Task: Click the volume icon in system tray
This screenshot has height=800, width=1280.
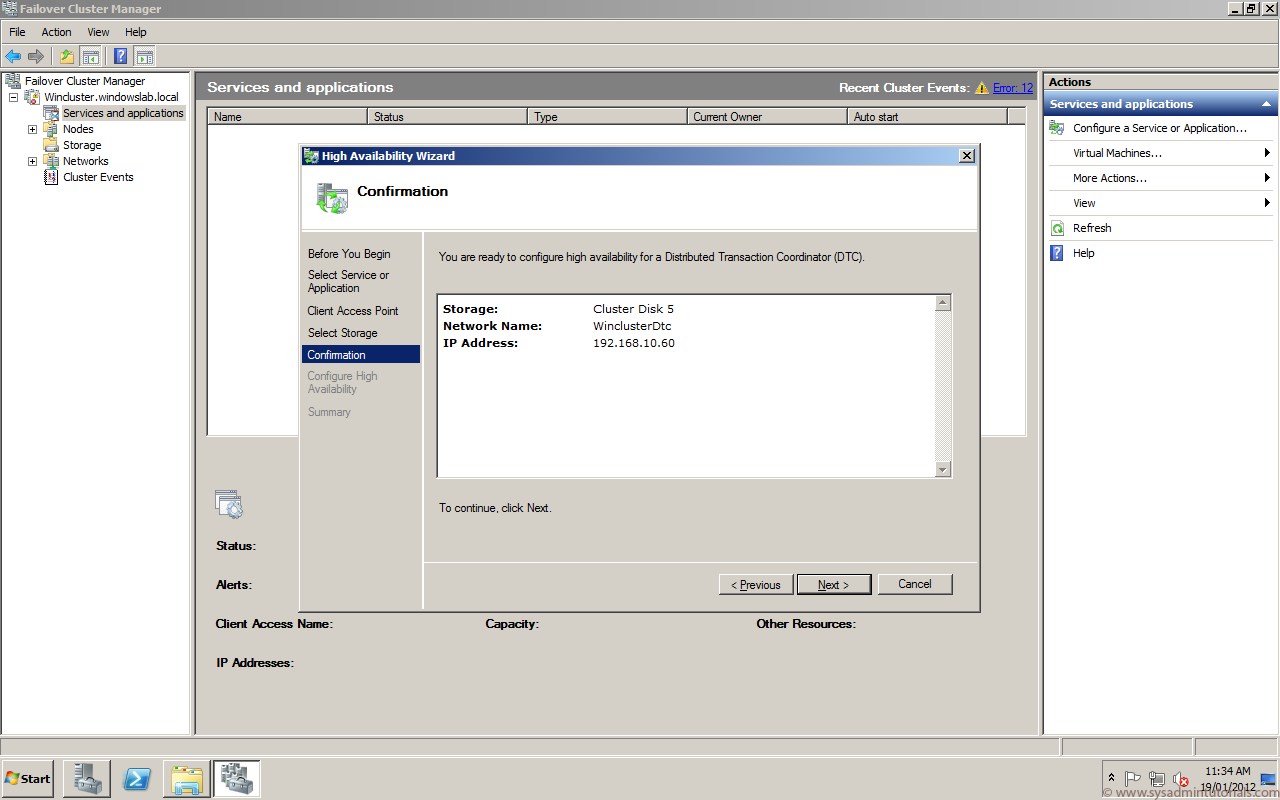Action: (1181, 779)
